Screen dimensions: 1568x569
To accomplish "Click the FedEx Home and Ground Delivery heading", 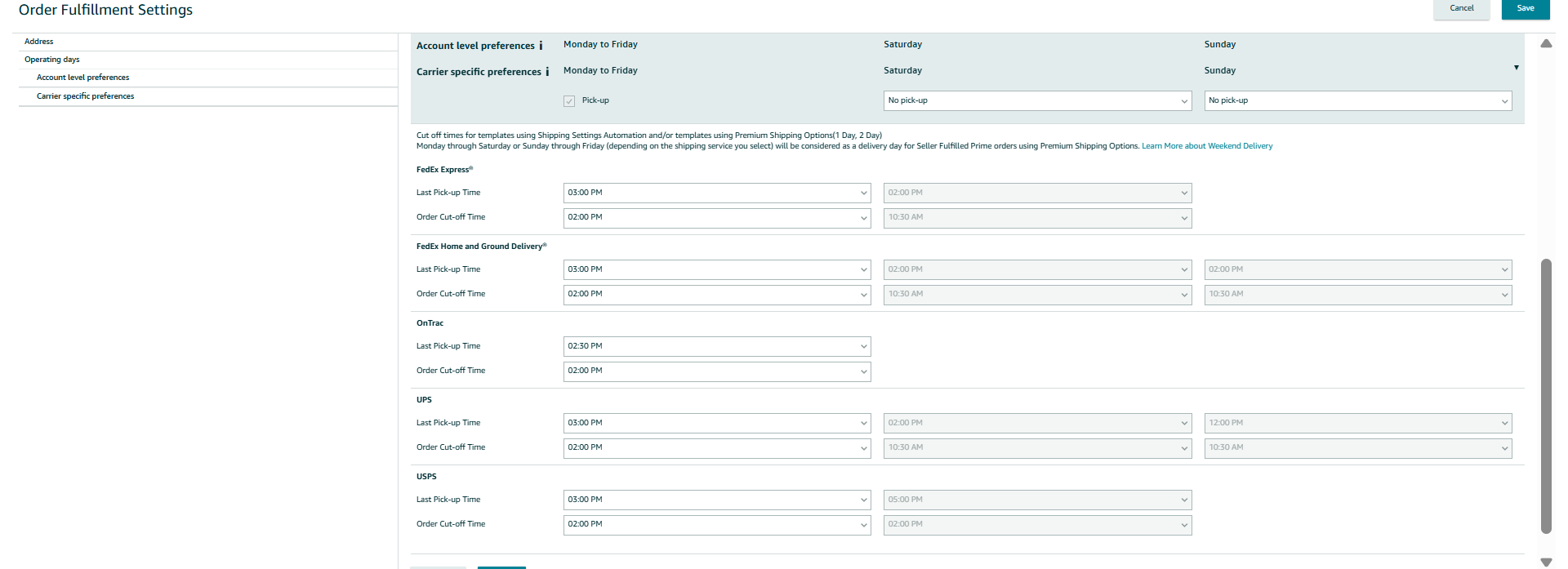I will (x=481, y=247).
